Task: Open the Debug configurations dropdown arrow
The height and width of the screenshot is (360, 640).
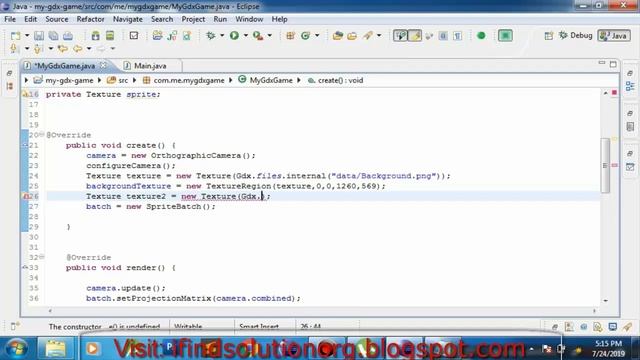Action: [x=222, y=36]
